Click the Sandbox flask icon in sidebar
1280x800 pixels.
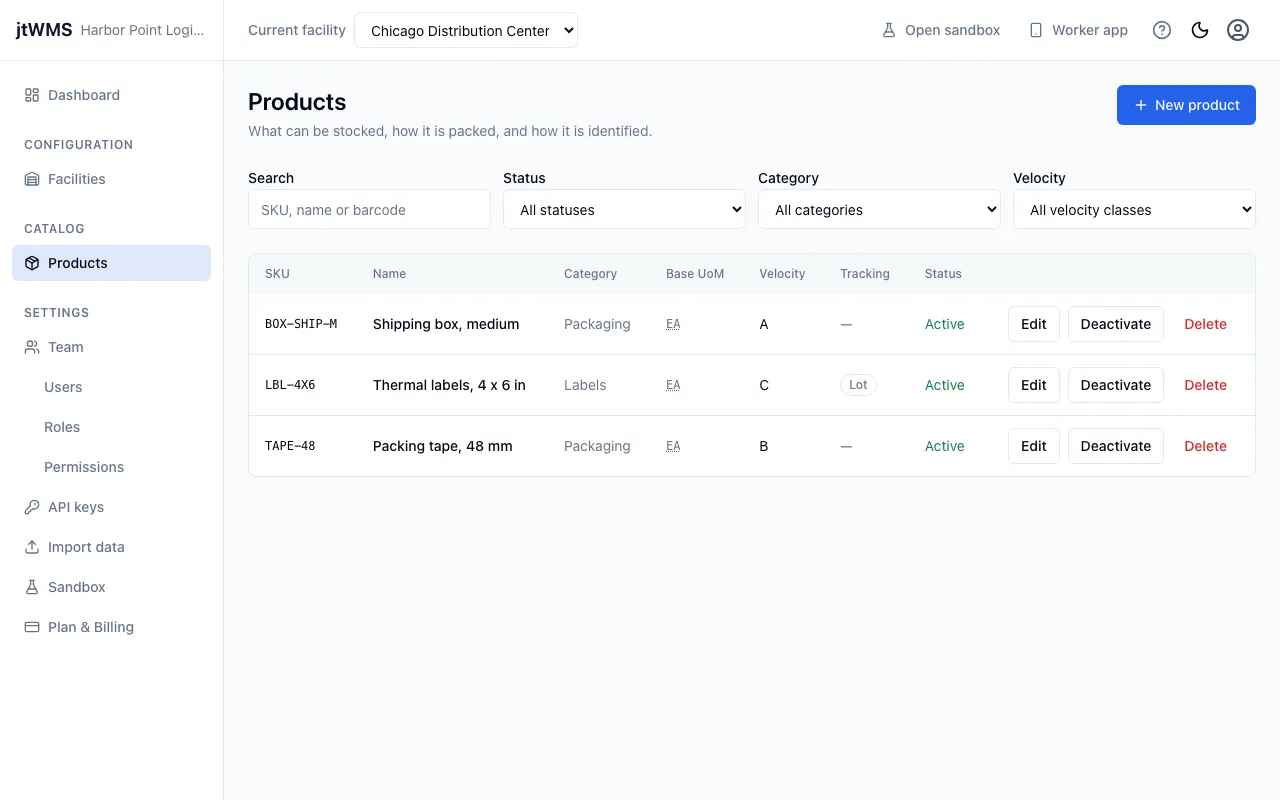(x=32, y=587)
